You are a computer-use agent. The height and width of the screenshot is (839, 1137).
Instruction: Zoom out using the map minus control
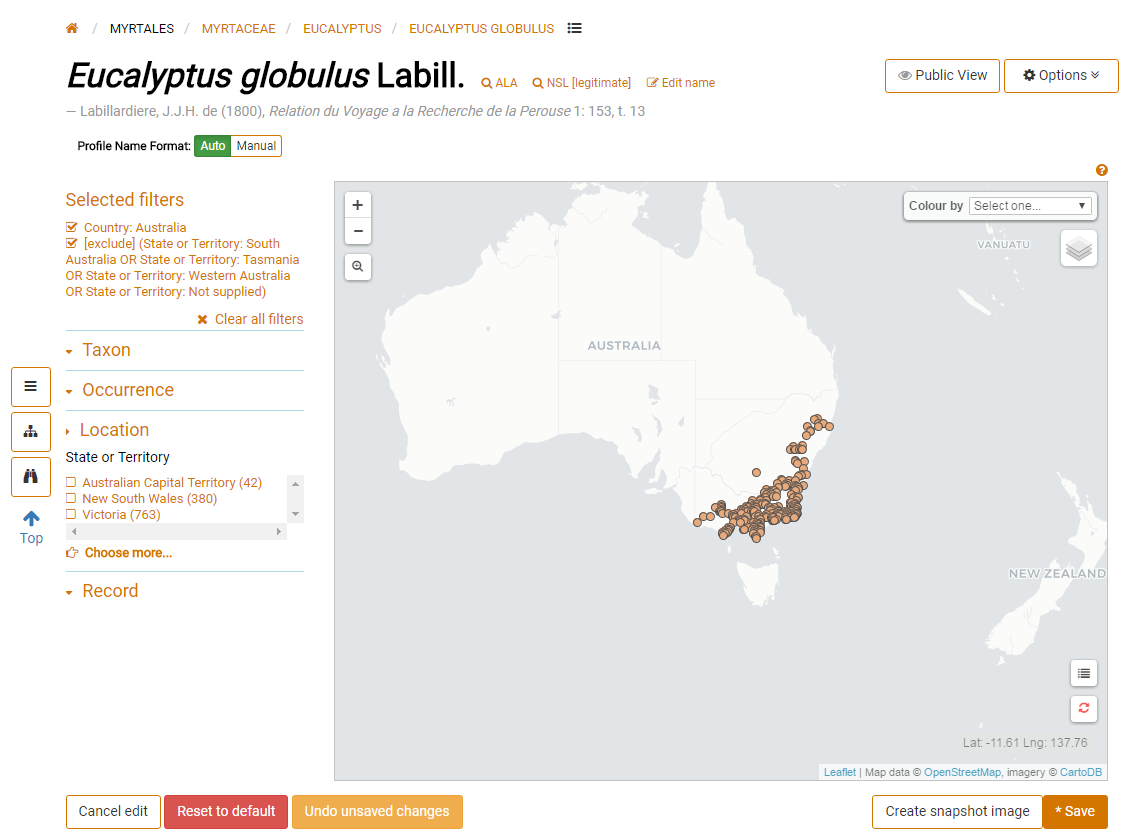pyautogui.click(x=357, y=231)
